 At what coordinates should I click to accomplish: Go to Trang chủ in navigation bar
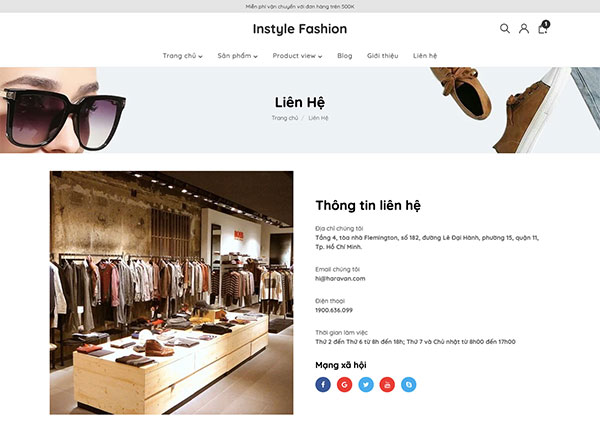pyautogui.click(x=179, y=55)
